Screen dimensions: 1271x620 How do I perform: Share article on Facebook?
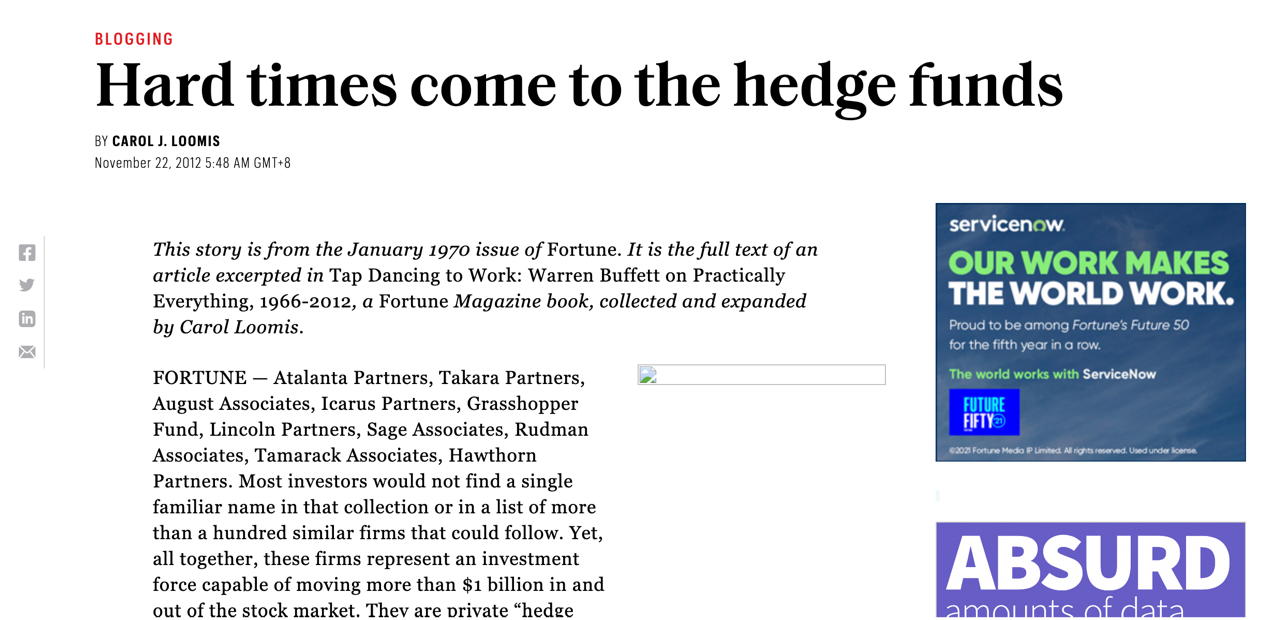pos(27,253)
